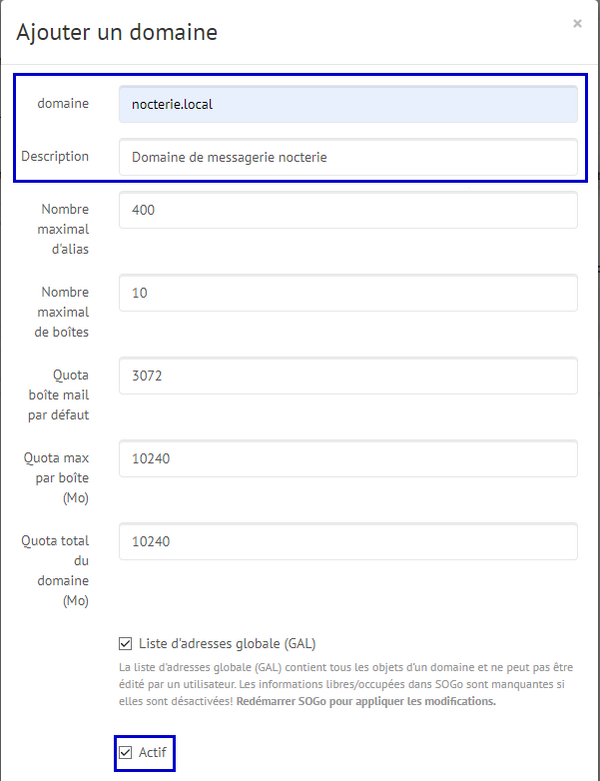Image resolution: width=600 pixels, height=781 pixels.
Task: Uncheck the Liste d'adresses globale checkbox
Action: (x=125, y=643)
